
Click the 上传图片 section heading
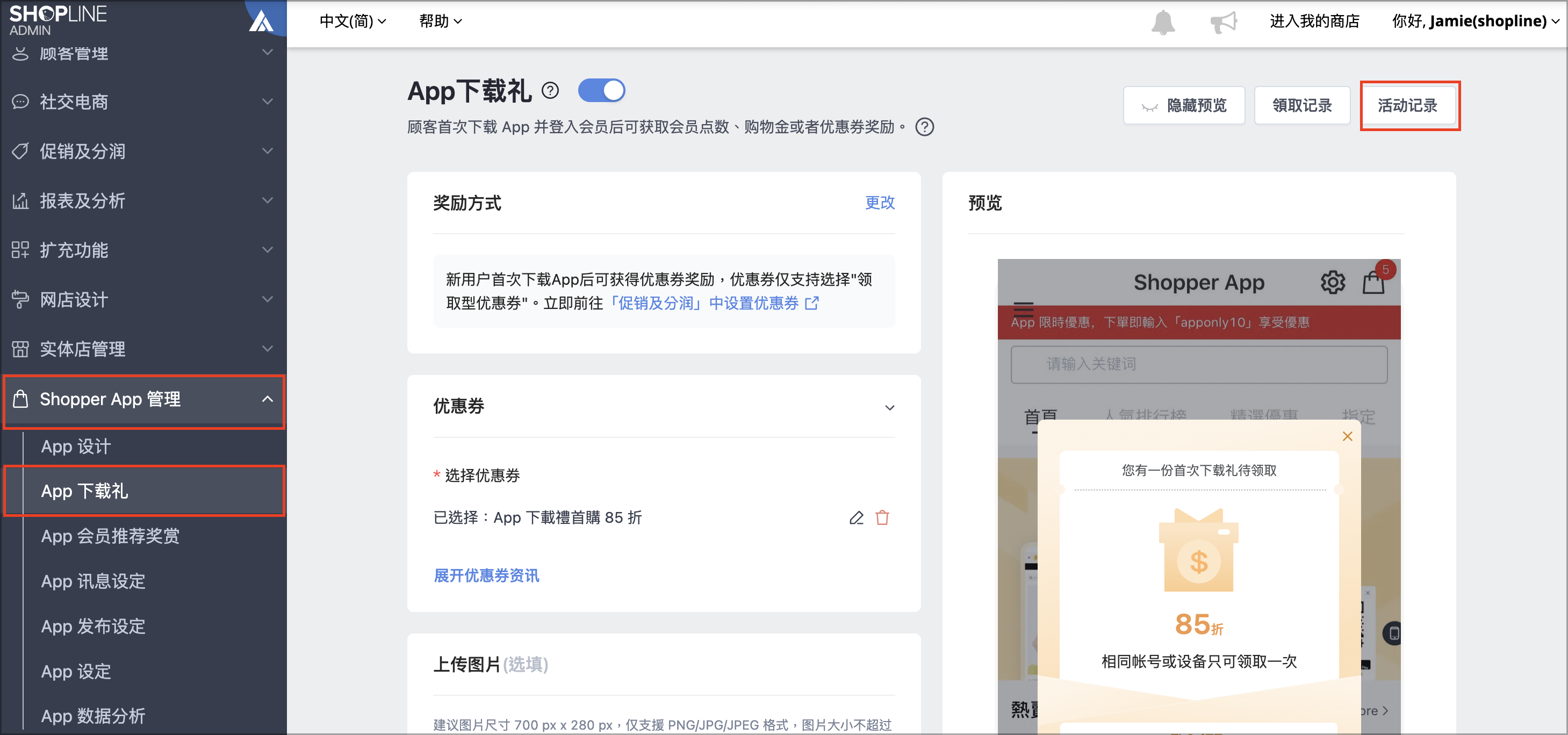pyautogui.click(x=491, y=665)
